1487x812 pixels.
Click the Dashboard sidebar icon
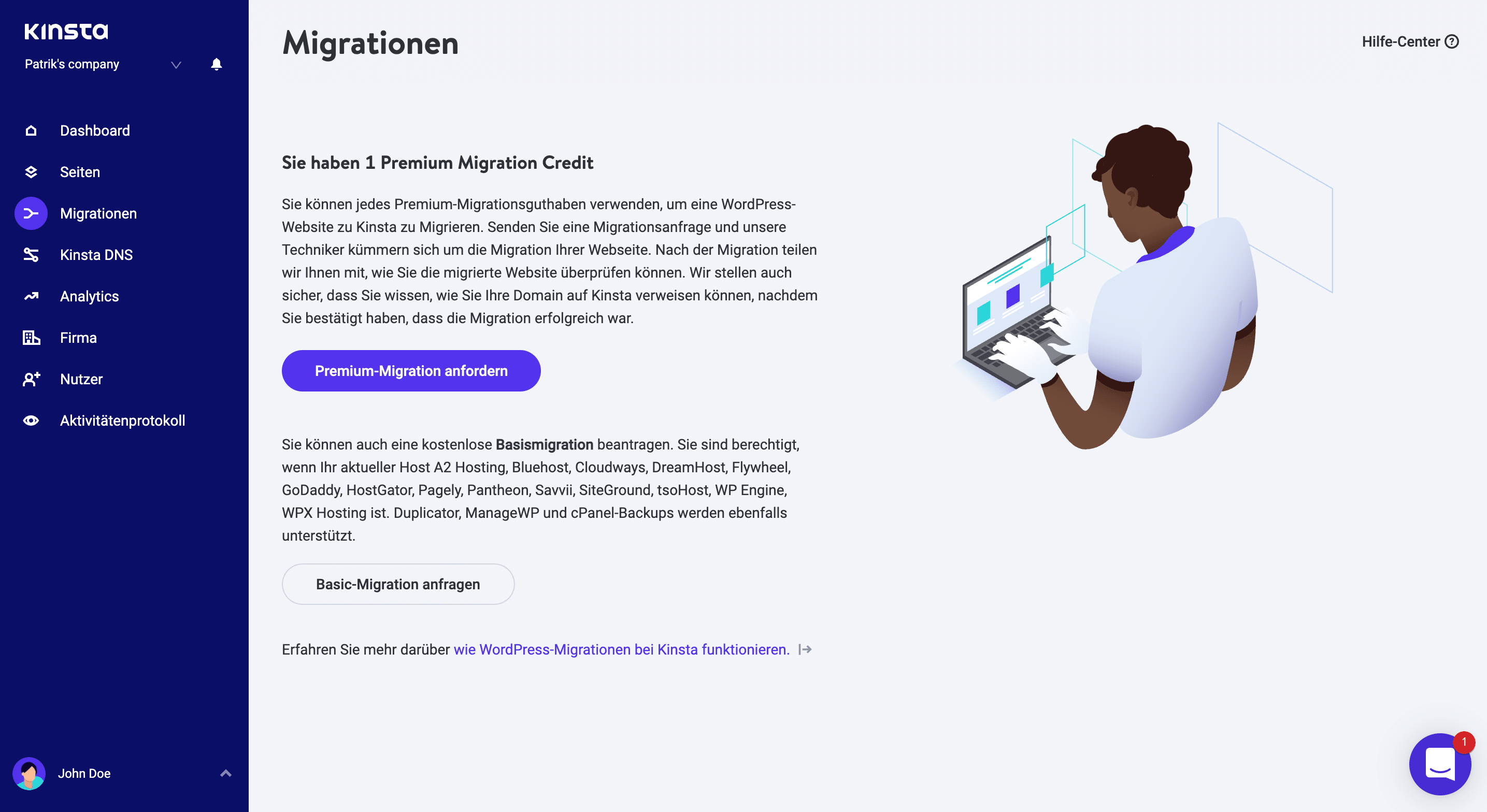point(30,129)
